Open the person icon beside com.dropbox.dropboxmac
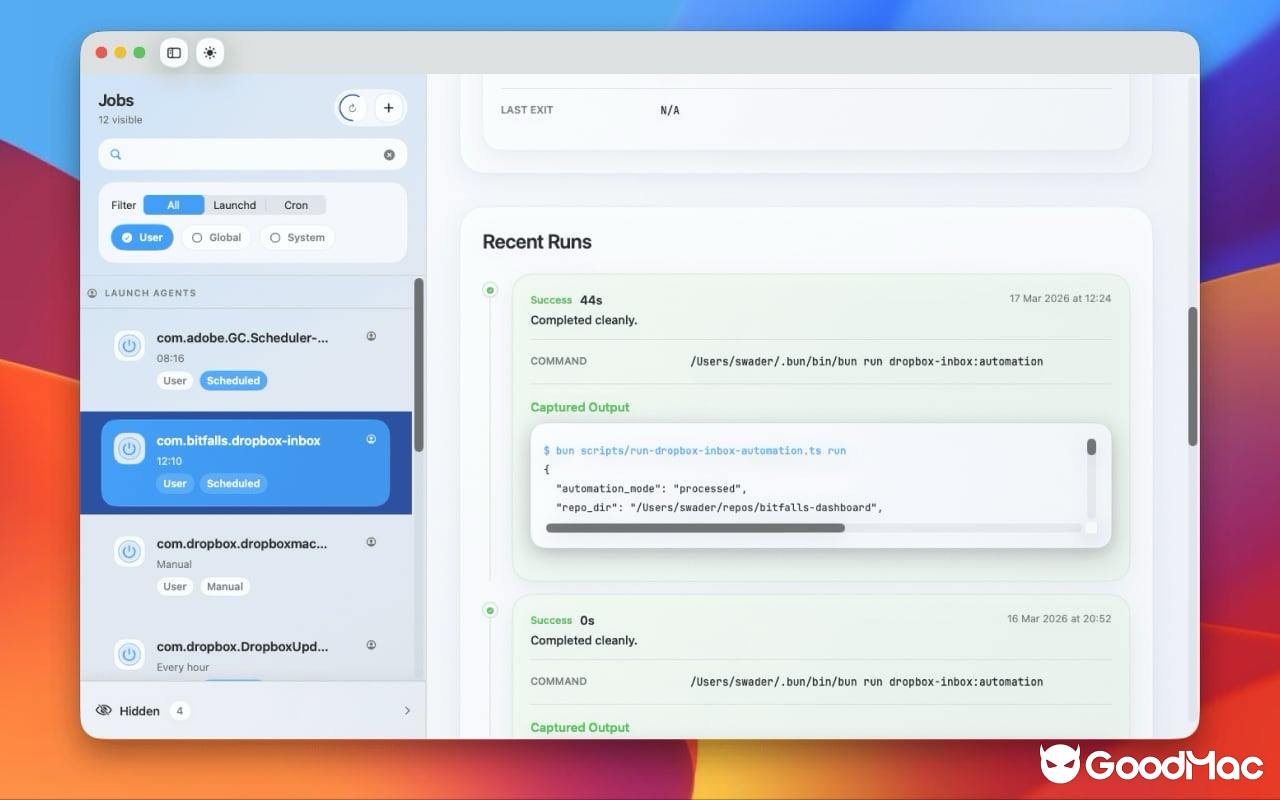This screenshot has height=800, width=1280. 371,541
